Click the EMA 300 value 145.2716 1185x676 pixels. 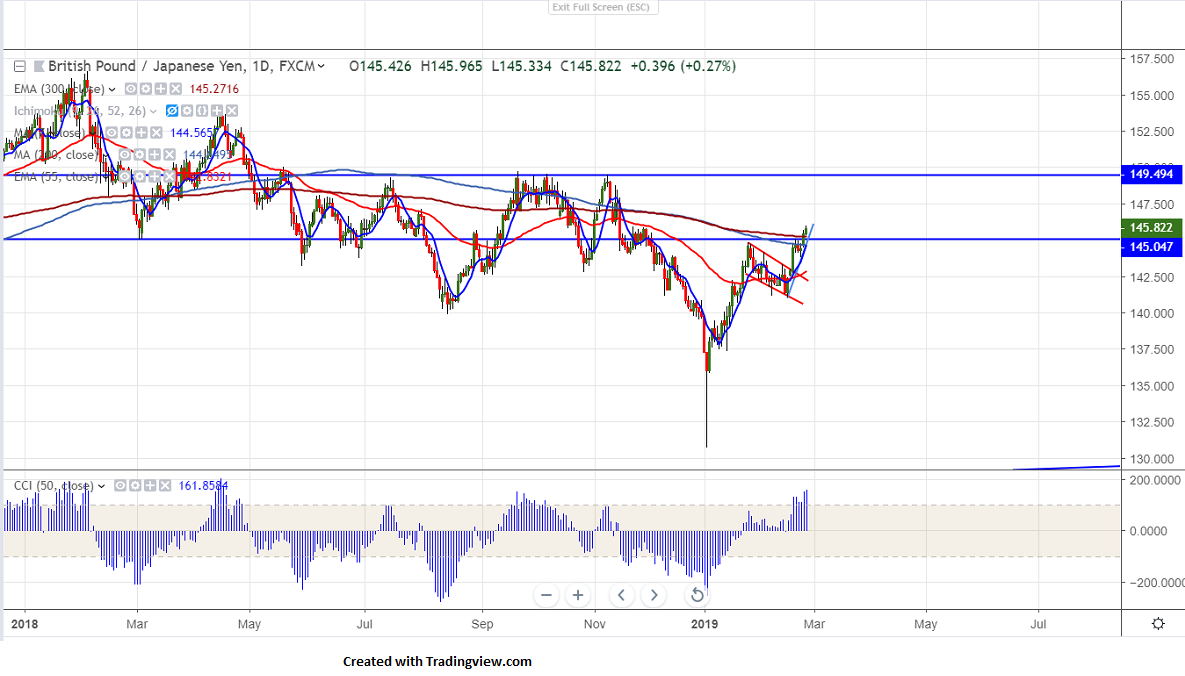[x=214, y=89]
